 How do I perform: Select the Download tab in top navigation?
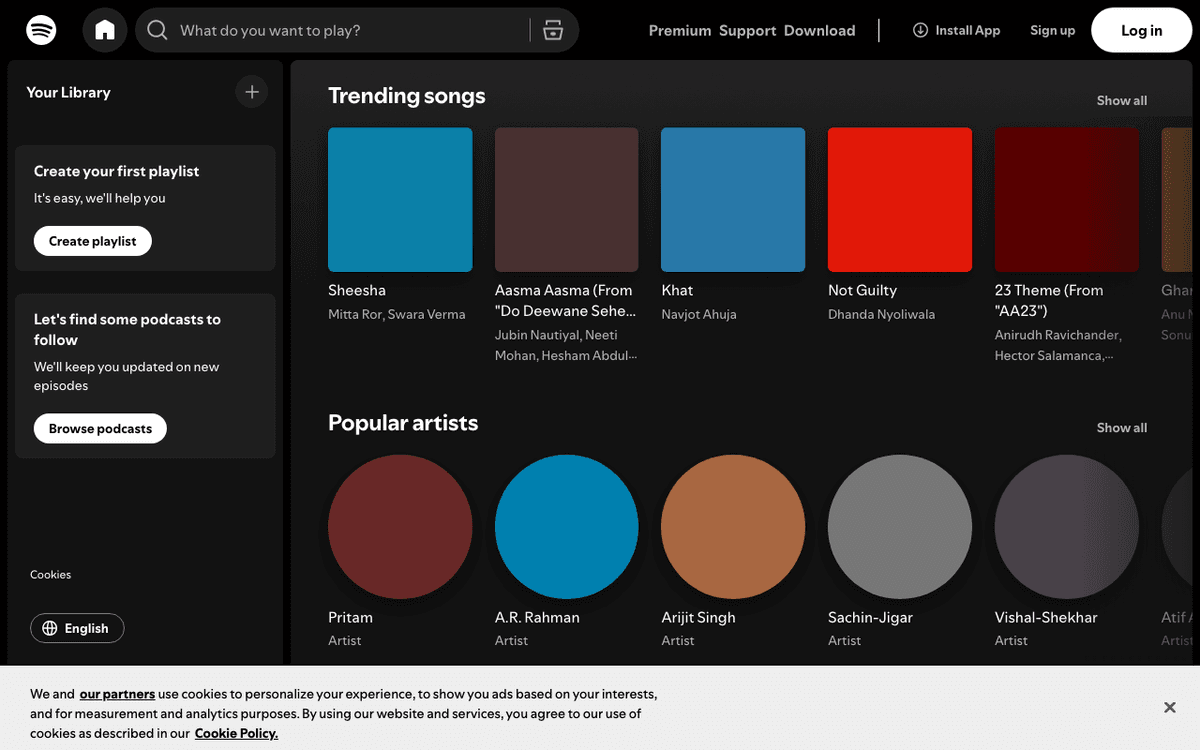819,30
